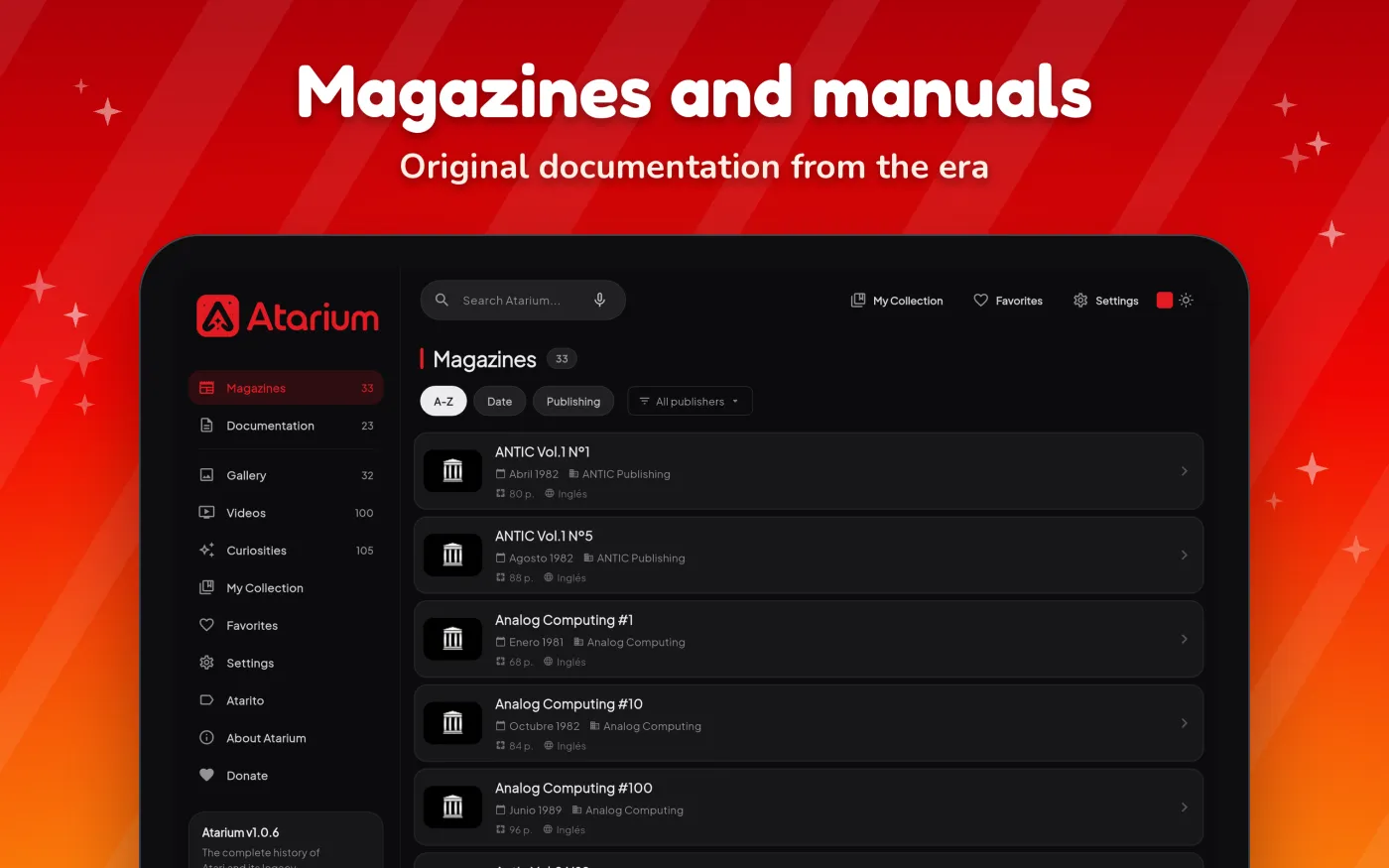Activate the voice search microphone
1389x868 pixels.
[x=599, y=300]
